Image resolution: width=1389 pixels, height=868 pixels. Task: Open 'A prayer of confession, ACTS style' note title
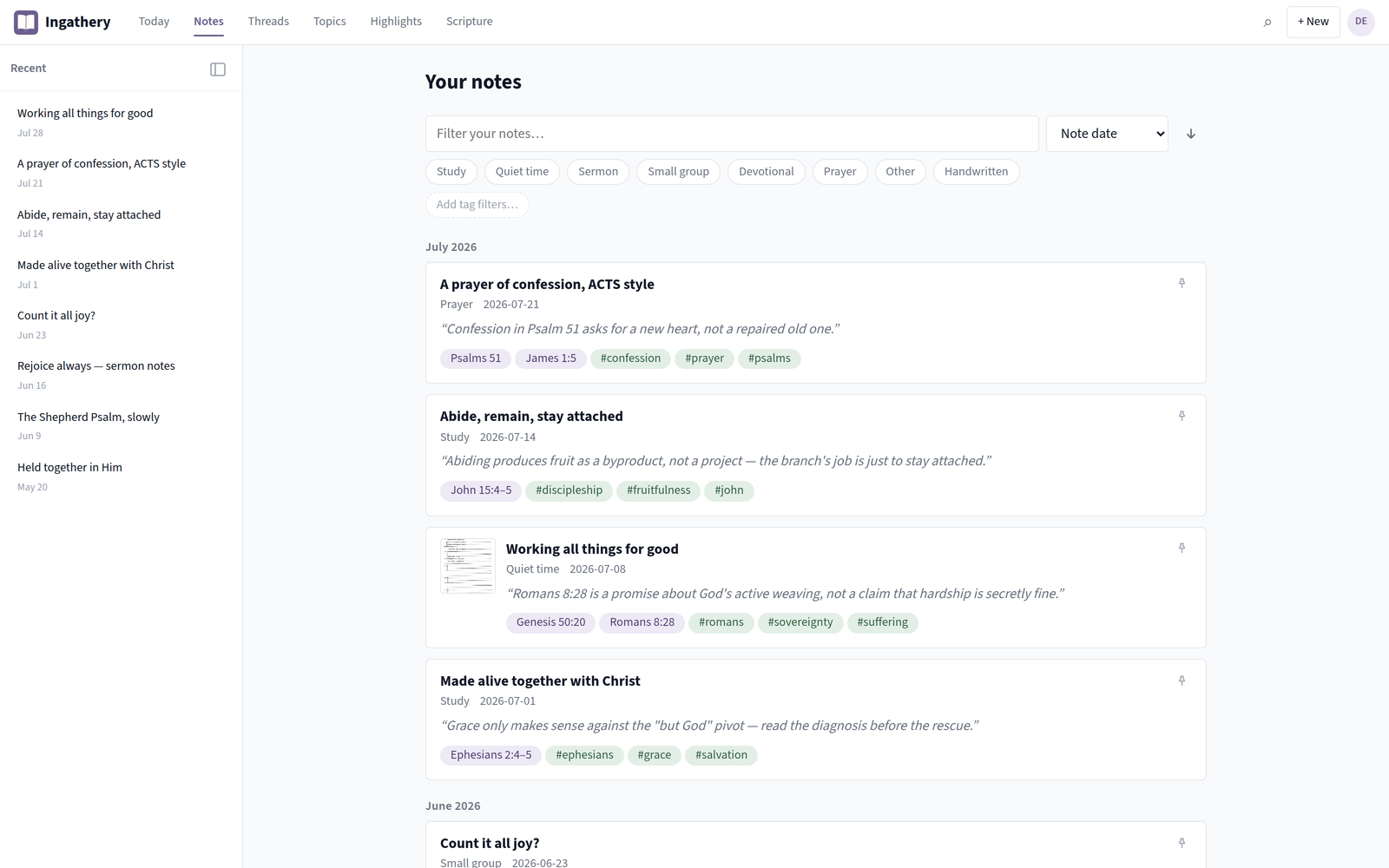coord(547,285)
